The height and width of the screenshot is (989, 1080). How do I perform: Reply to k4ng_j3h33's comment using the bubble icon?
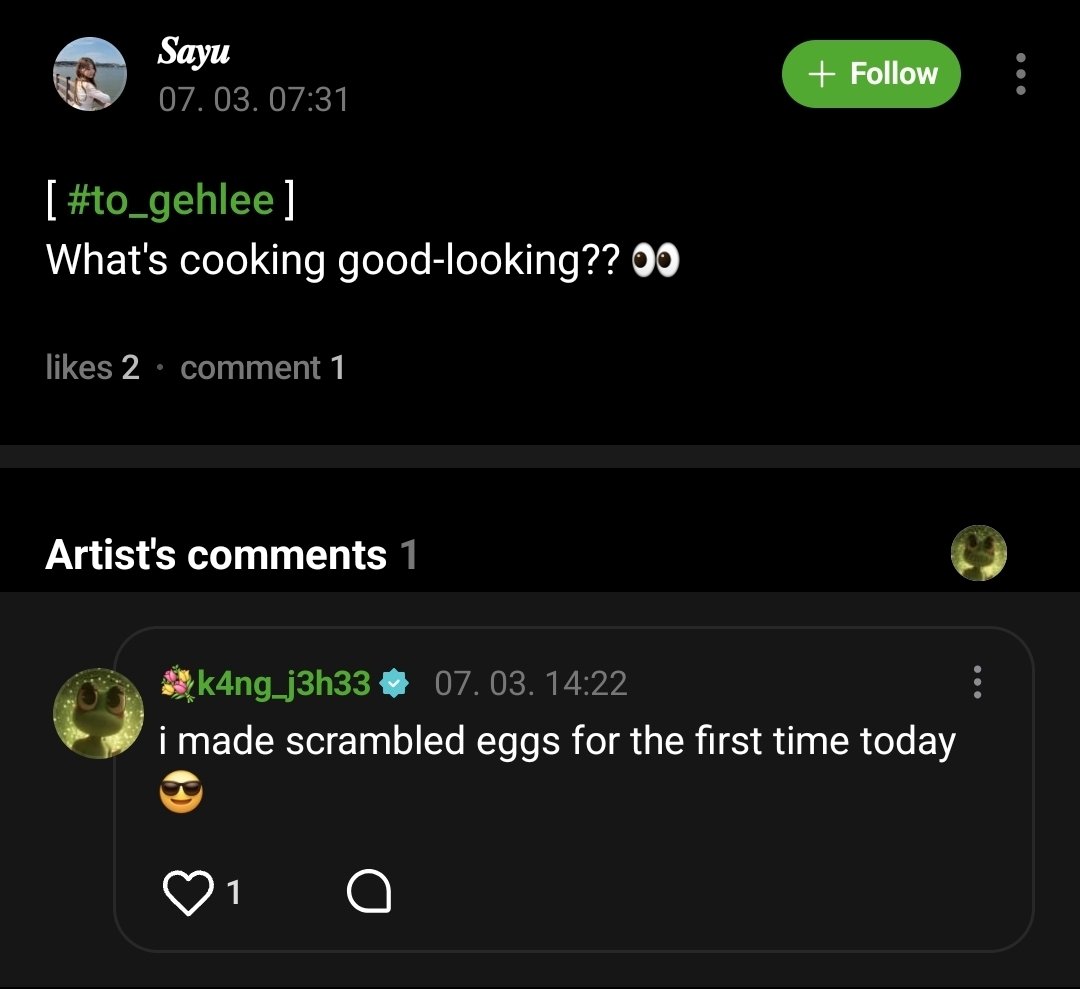tap(369, 892)
